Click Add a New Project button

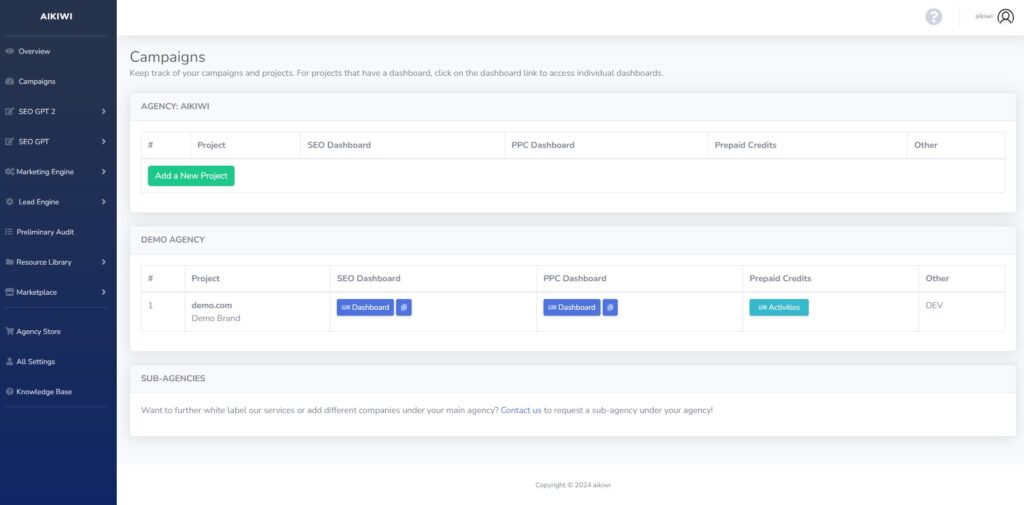pos(191,176)
